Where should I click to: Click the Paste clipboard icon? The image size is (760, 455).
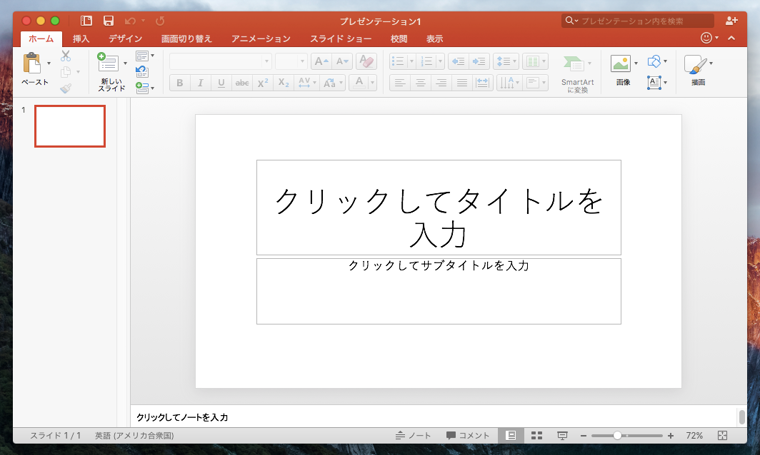pos(32,63)
